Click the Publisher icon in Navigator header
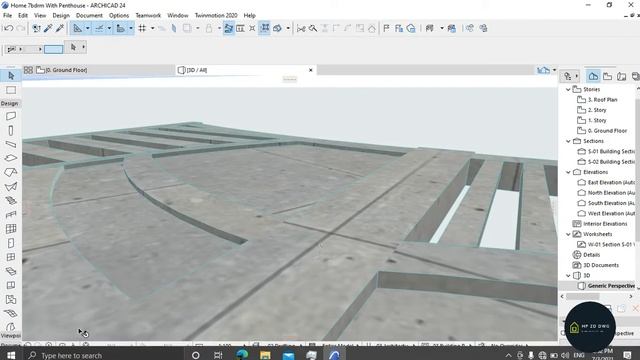 tap(635, 76)
